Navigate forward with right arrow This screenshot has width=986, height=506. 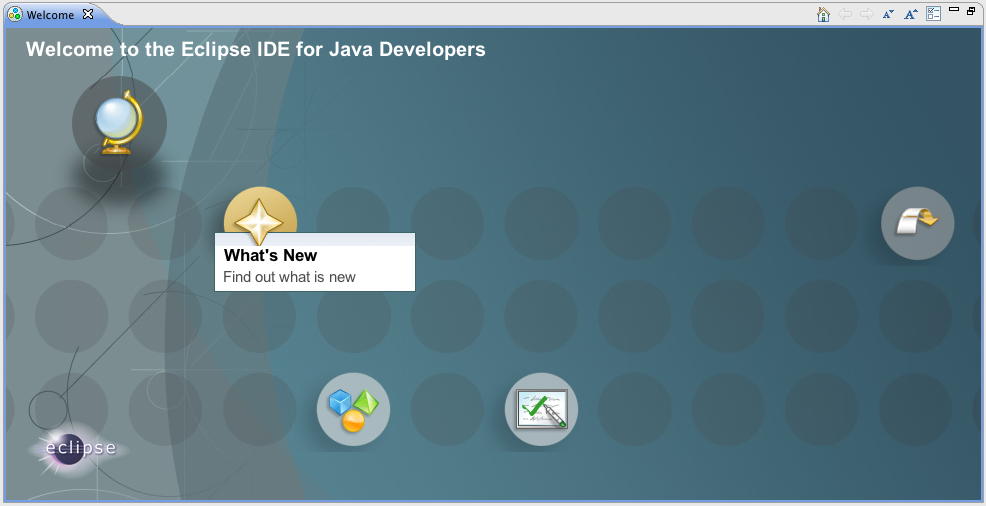click(867, 14)
